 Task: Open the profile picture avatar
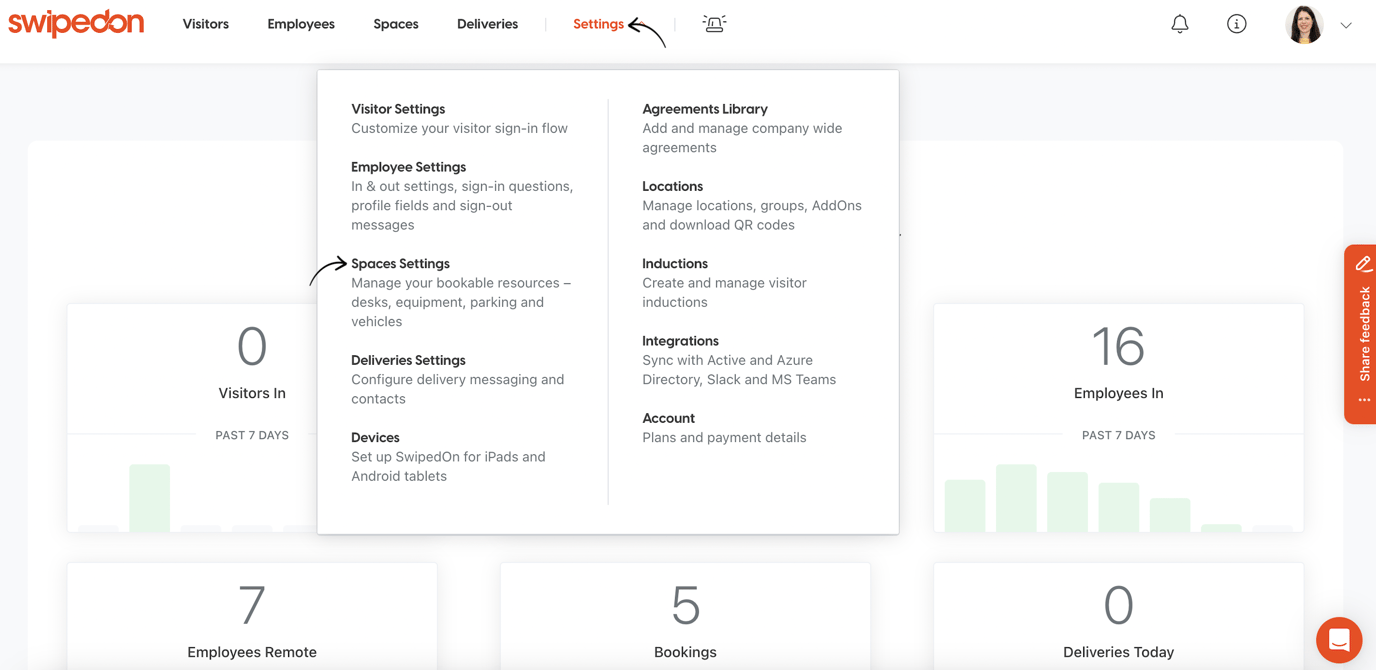[1304, 23]
